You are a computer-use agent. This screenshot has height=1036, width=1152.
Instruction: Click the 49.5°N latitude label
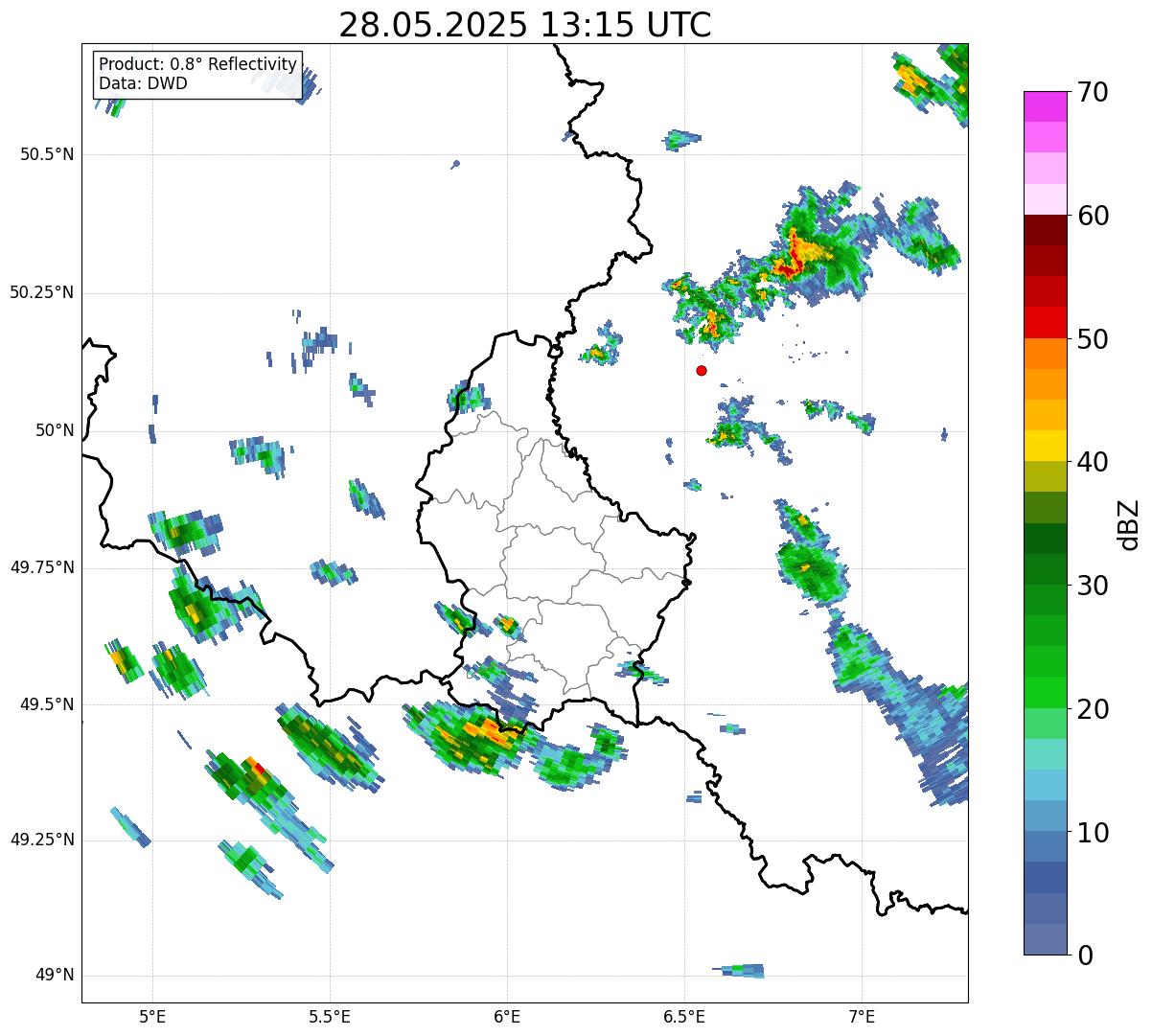47,704
